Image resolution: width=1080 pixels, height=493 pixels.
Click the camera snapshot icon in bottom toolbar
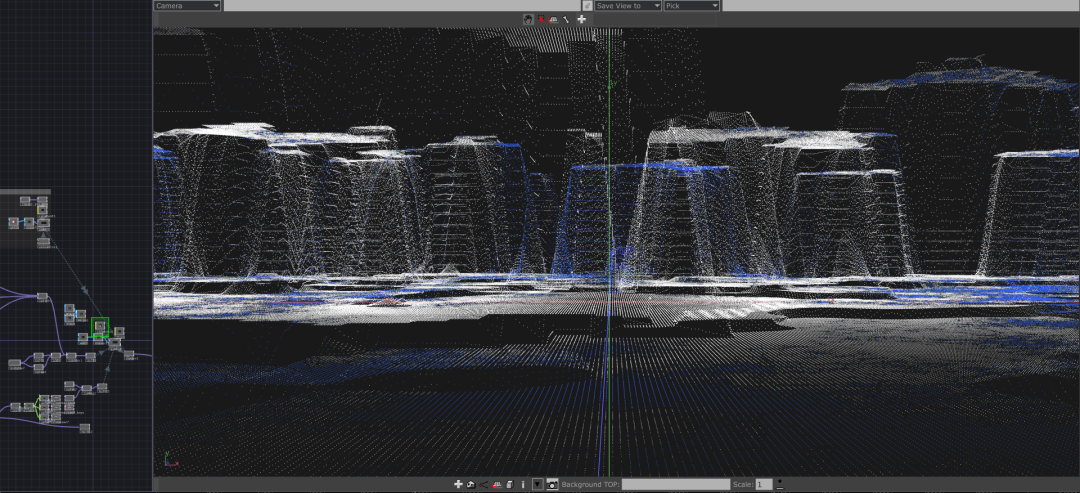pyautogui.click(x=552, y=485)
